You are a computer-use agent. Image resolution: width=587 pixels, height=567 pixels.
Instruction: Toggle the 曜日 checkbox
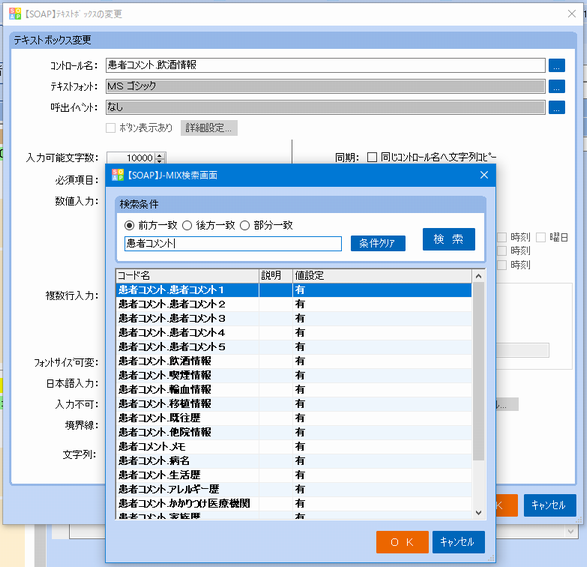[x=541, y=237]
